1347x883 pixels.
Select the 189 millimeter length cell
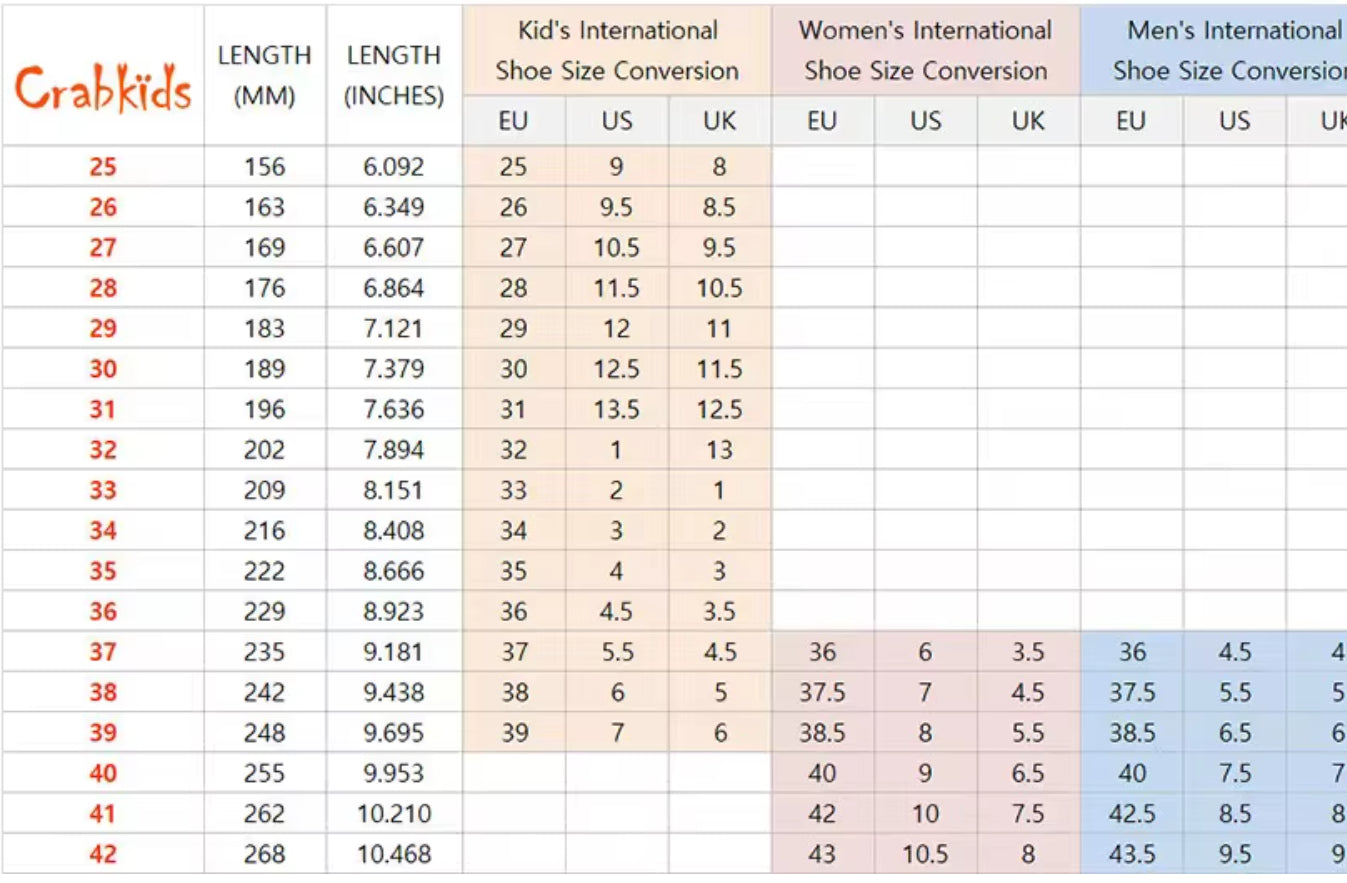click(x=264, y=369)
